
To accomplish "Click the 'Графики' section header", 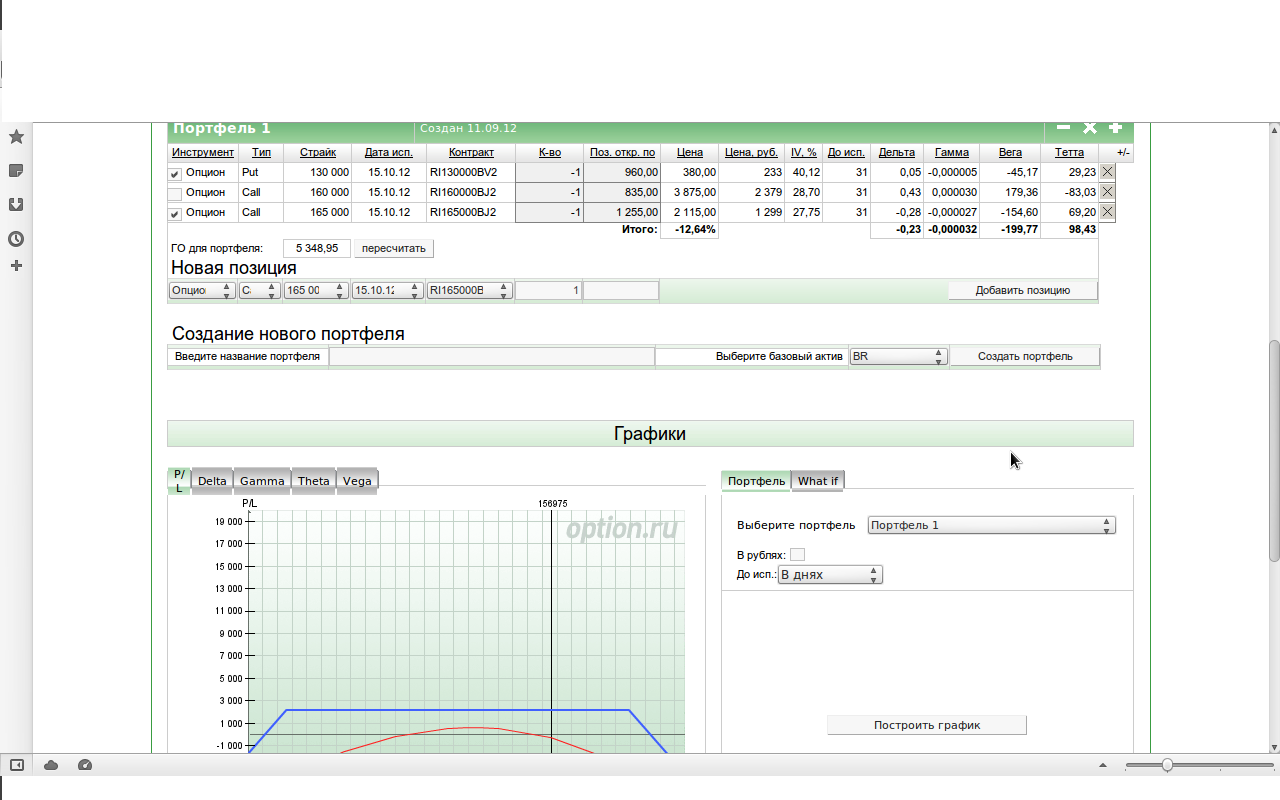I will pos(650,433).
